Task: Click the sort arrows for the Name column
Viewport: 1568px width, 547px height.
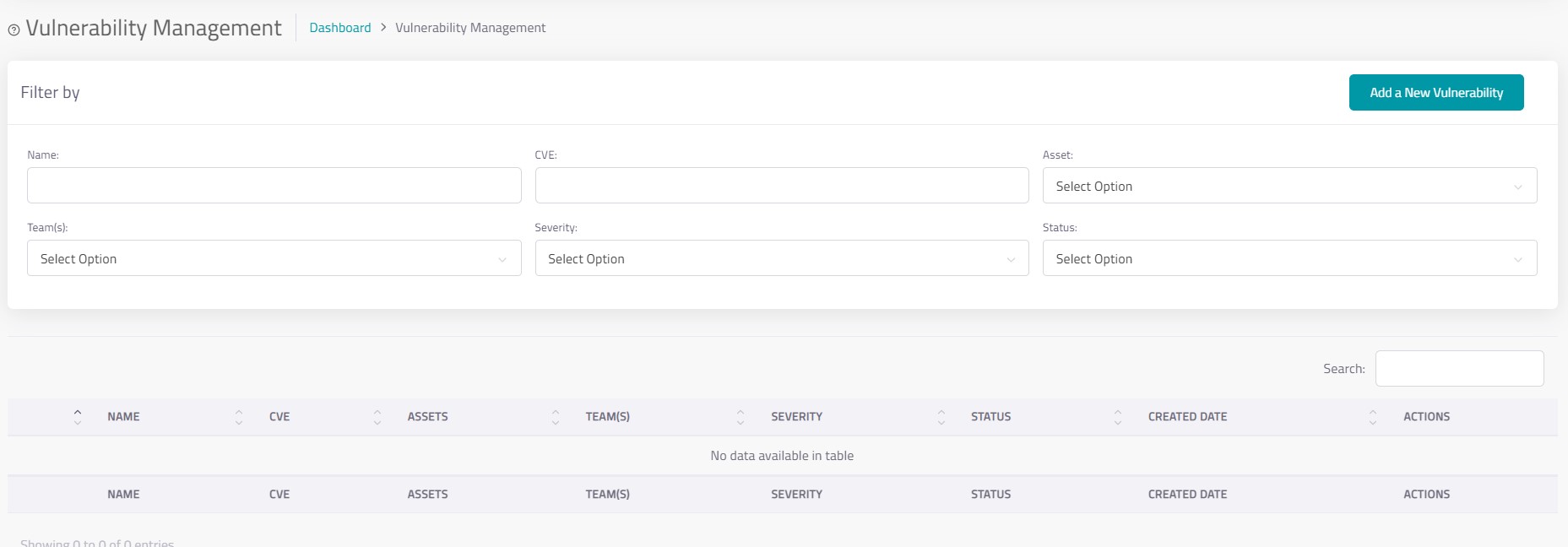Action: [239, 417]
